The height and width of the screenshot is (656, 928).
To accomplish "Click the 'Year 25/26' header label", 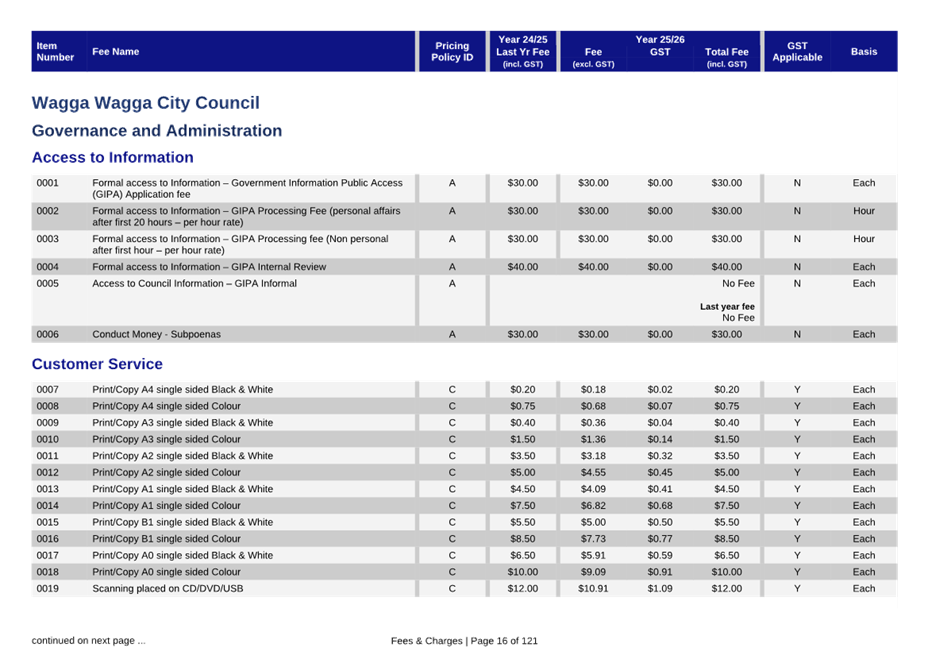I will click(660, 40).
